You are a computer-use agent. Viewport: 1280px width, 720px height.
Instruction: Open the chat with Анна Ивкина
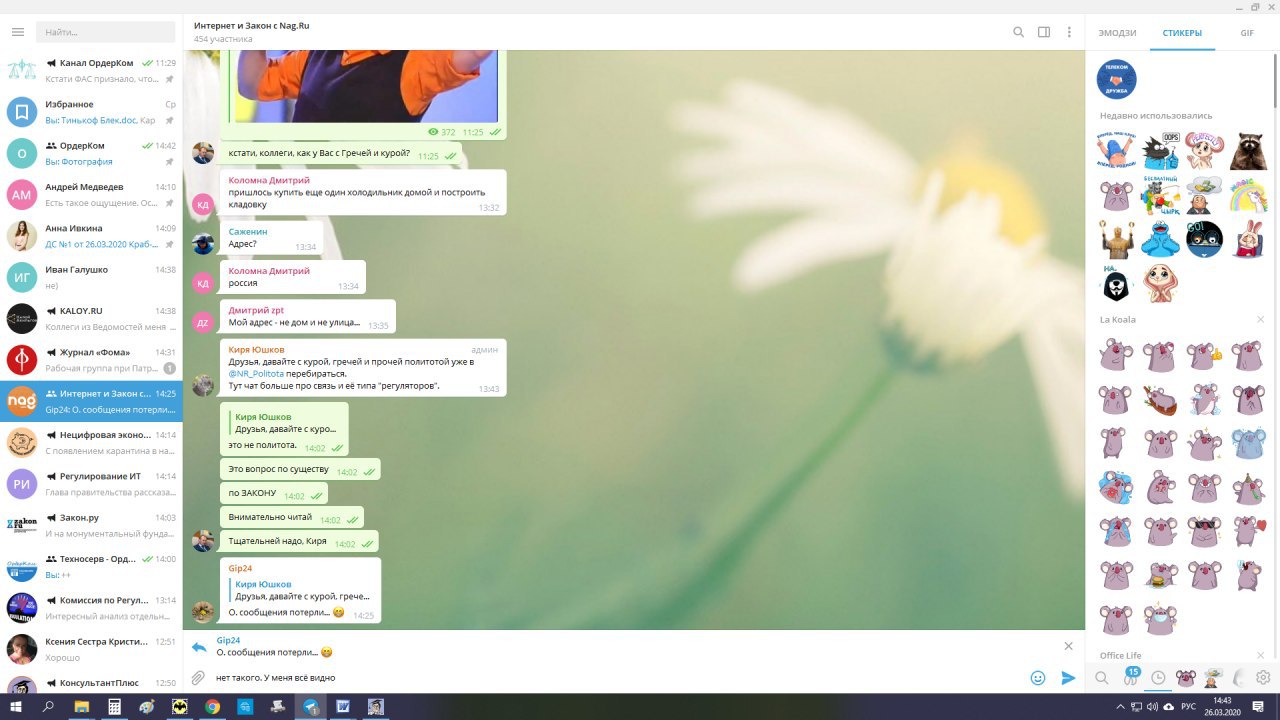[x=91, y=236]
